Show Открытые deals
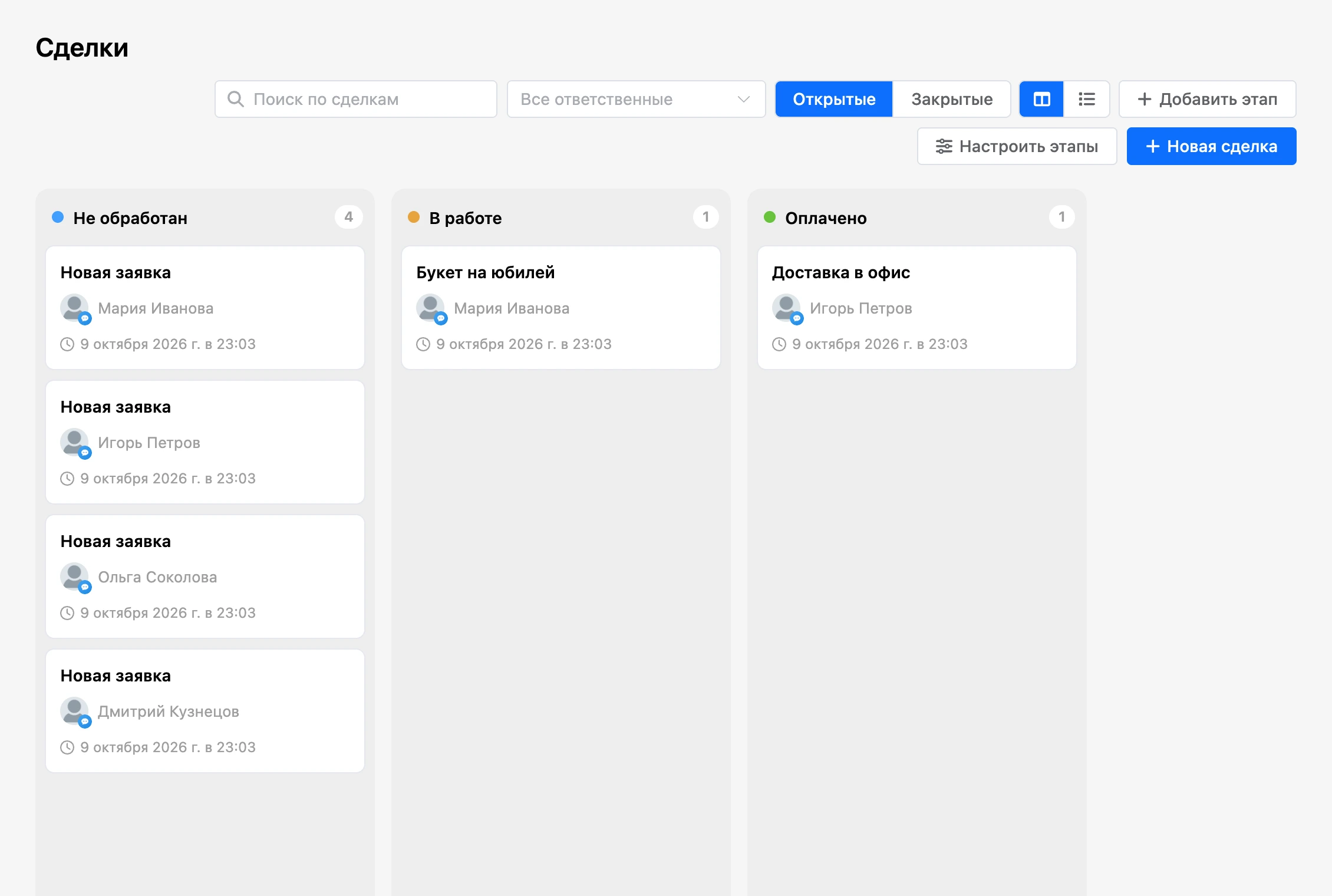1332x896 pixels. click(834, 99)
